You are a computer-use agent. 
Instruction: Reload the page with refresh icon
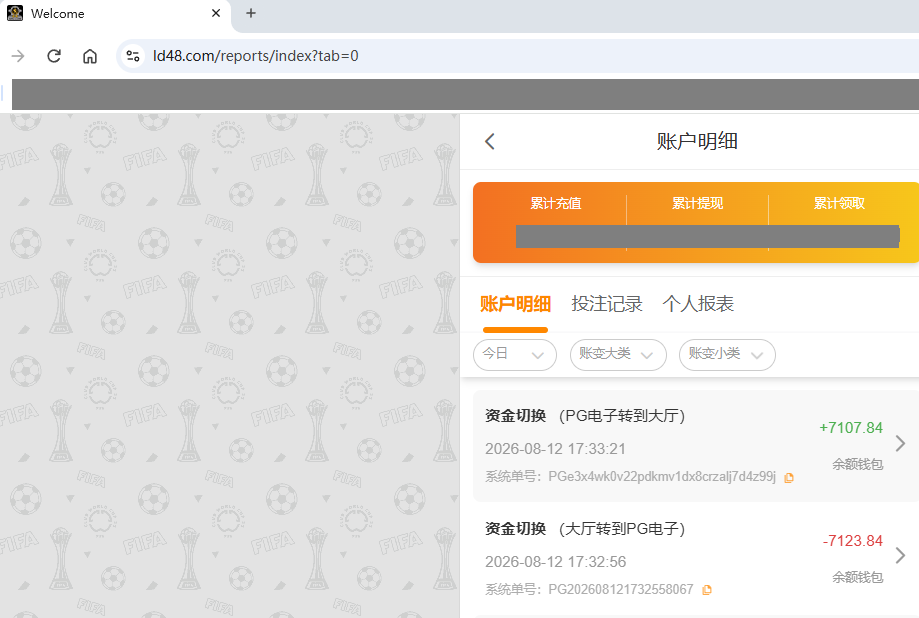54,56
